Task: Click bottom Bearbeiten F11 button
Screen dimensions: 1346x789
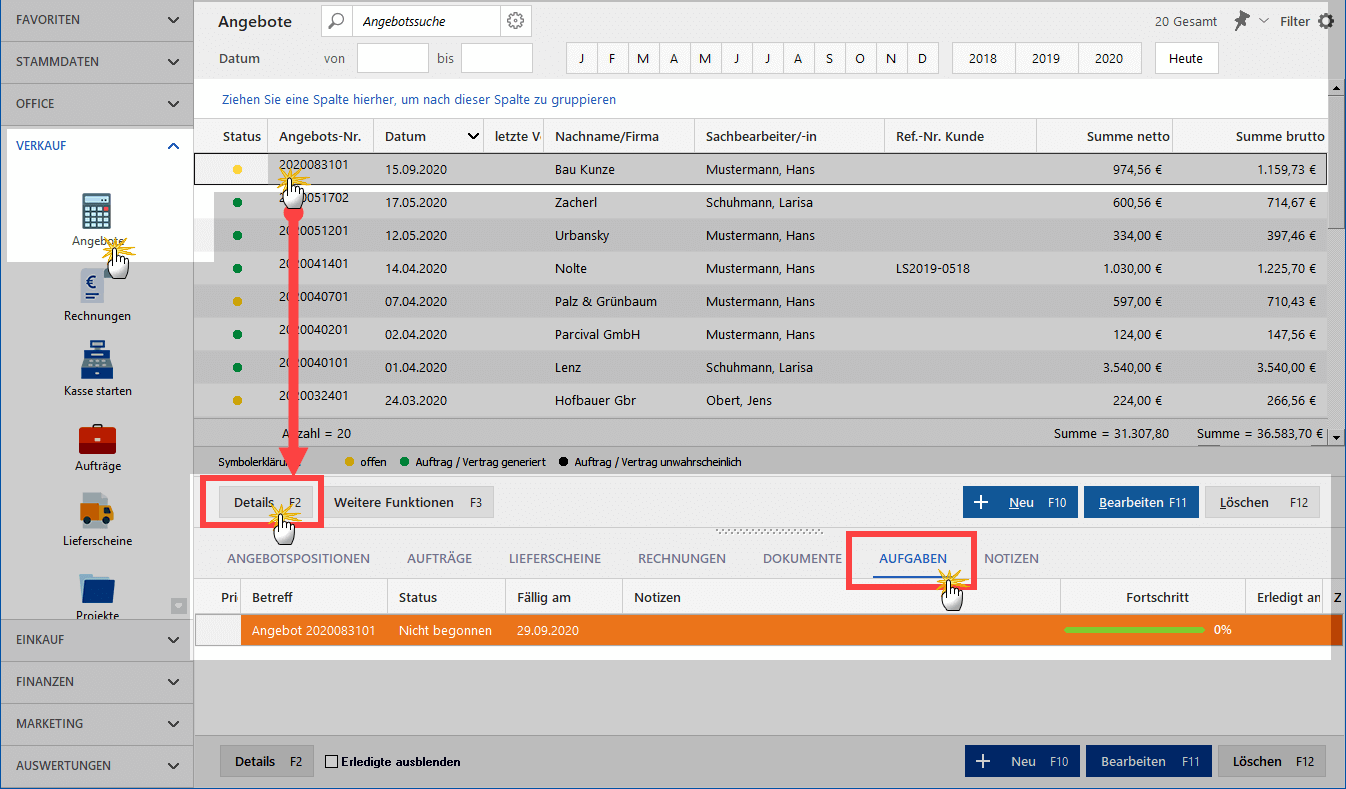Action: (x=1148, y=761)
